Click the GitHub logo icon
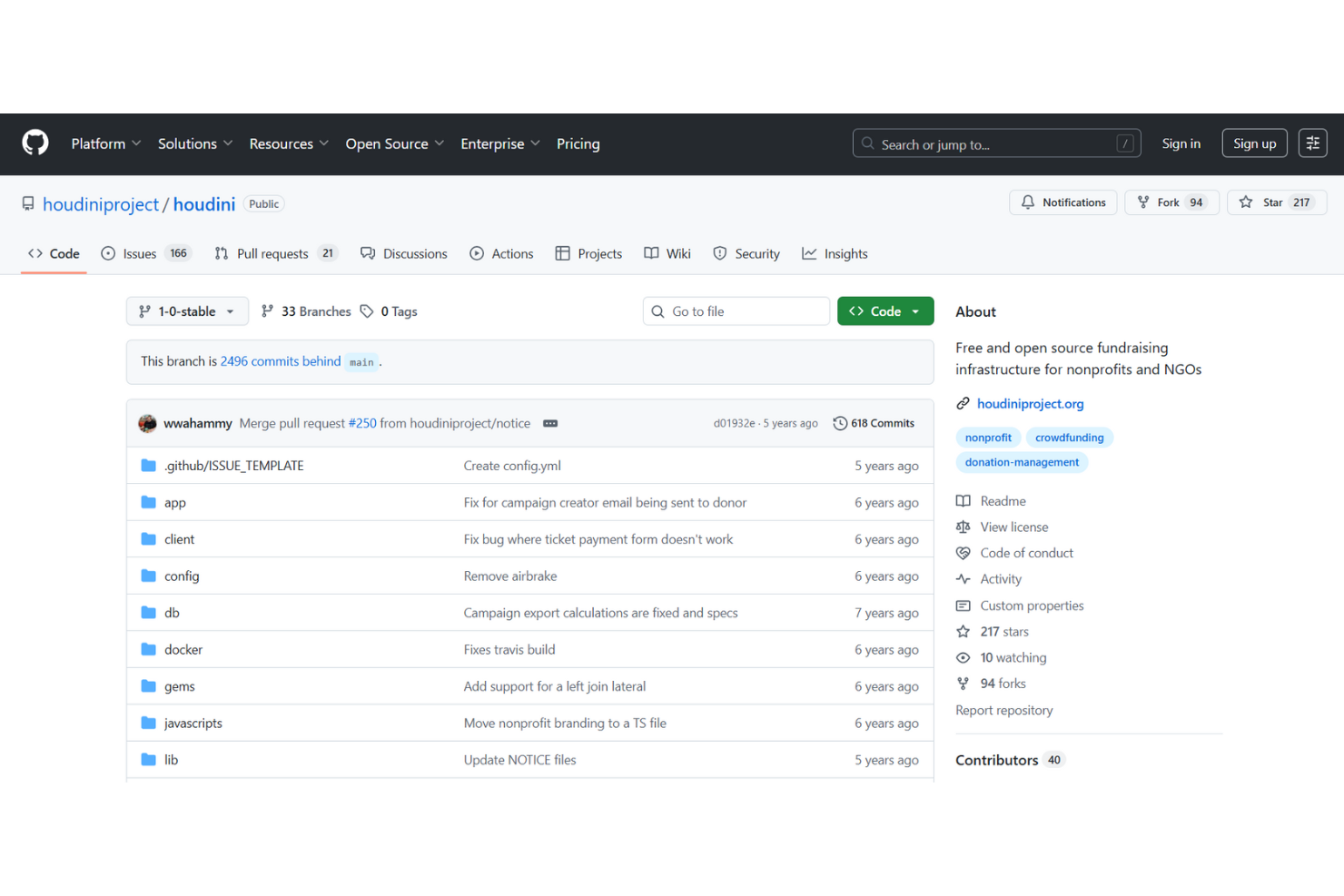1344x896 pixels. tap(35, 143)
